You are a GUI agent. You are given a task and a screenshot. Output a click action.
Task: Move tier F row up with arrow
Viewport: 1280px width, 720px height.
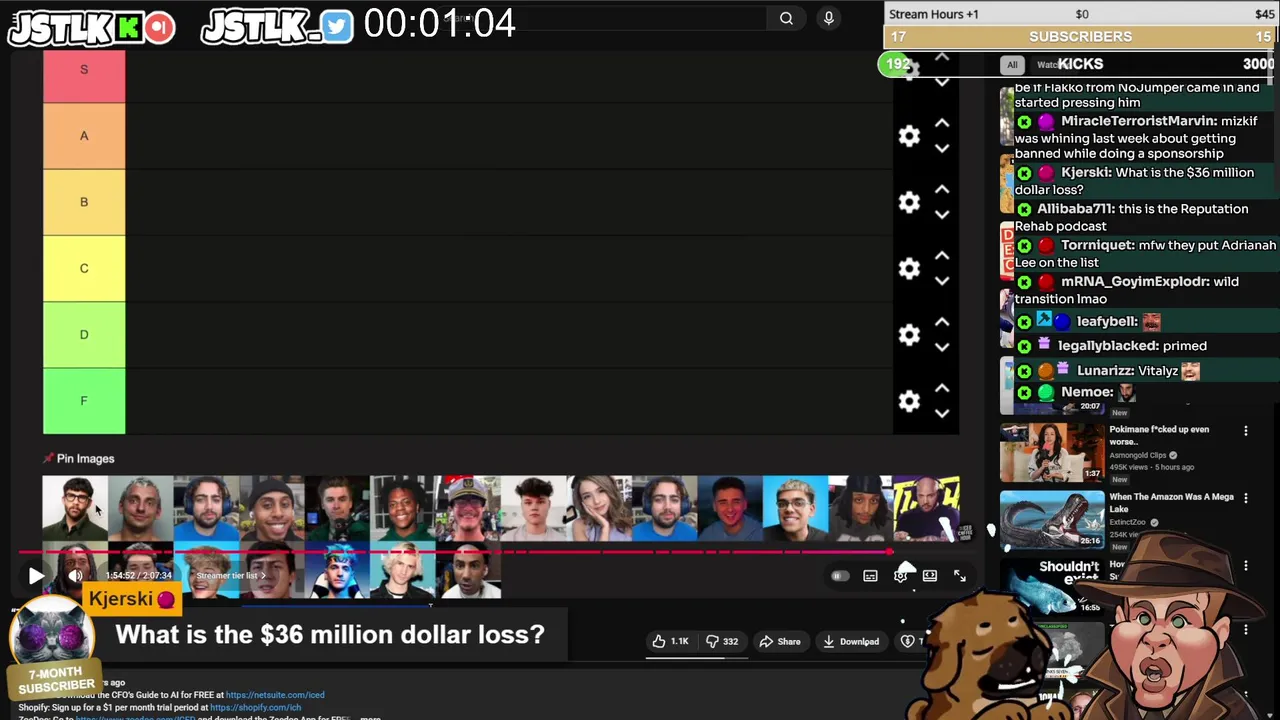coord(941,387)
